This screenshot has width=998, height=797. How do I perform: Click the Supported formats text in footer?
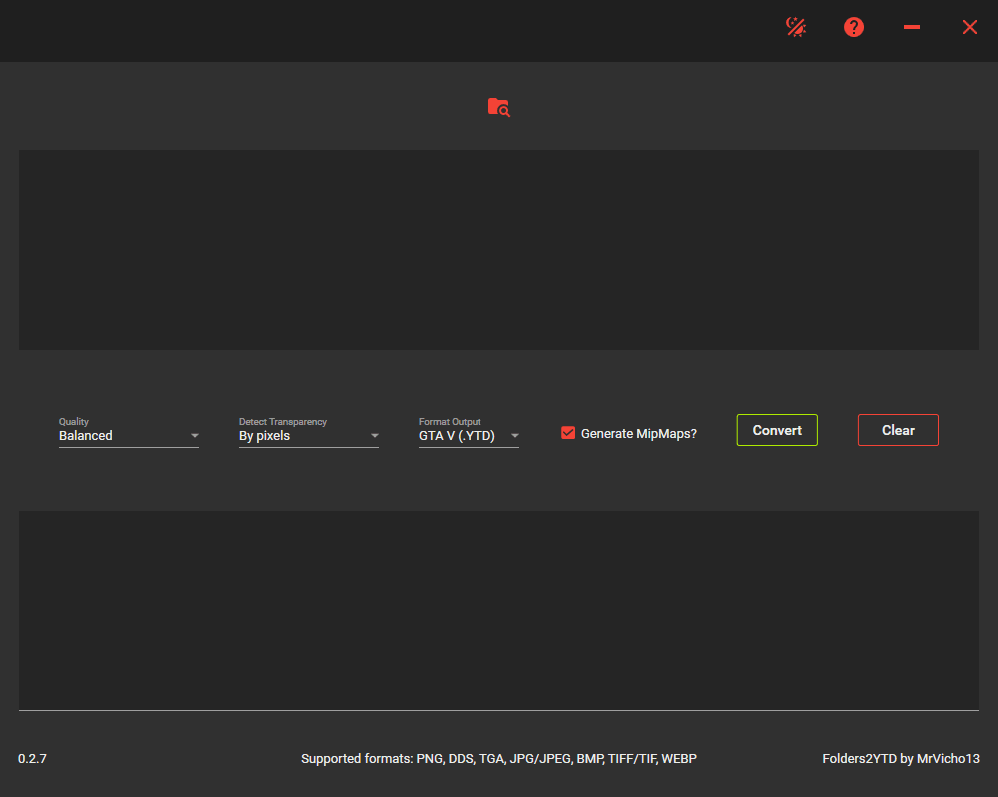pyautogui.click(x=498, y=759)
